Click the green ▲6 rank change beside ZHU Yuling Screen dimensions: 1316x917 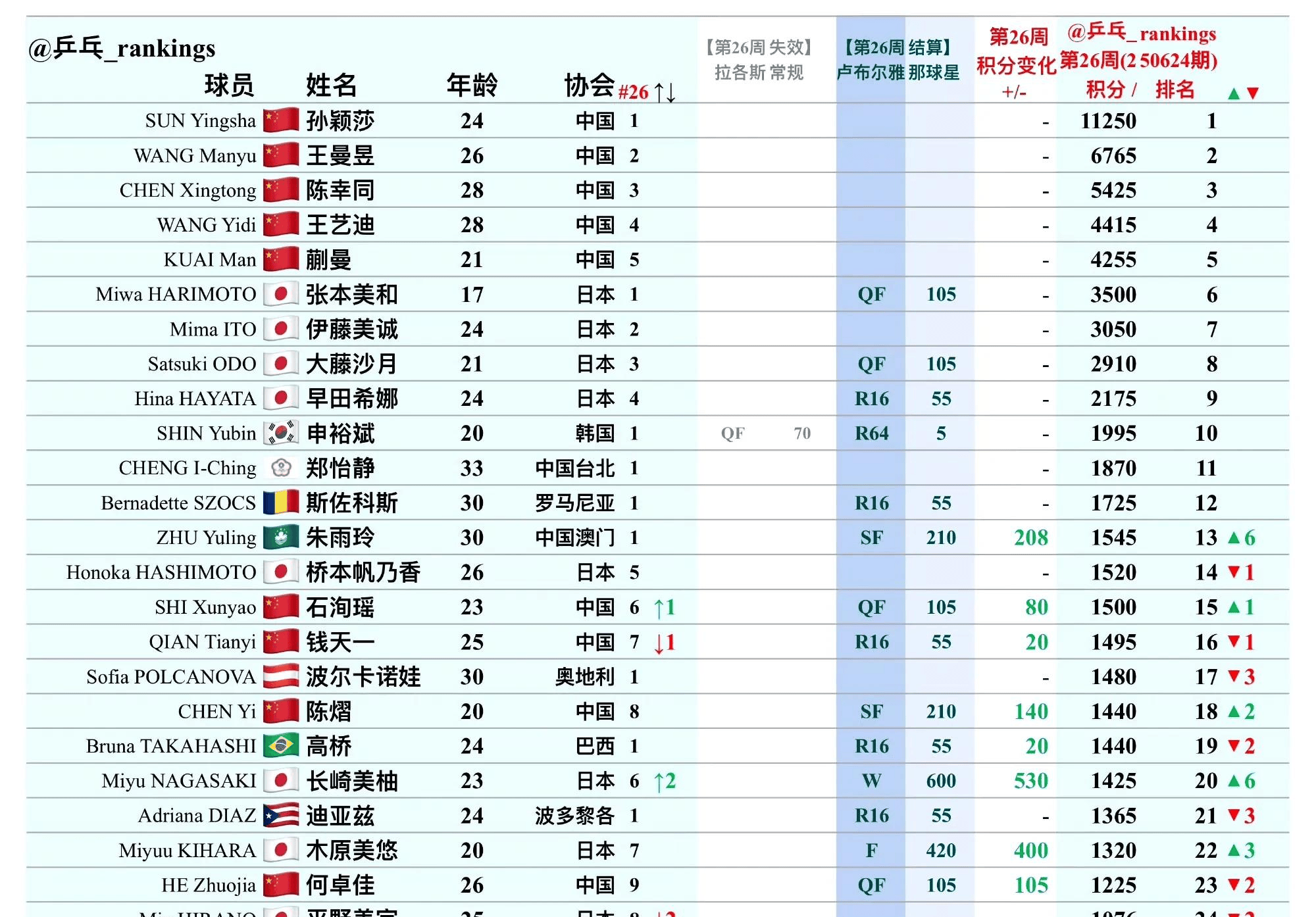1242,537
